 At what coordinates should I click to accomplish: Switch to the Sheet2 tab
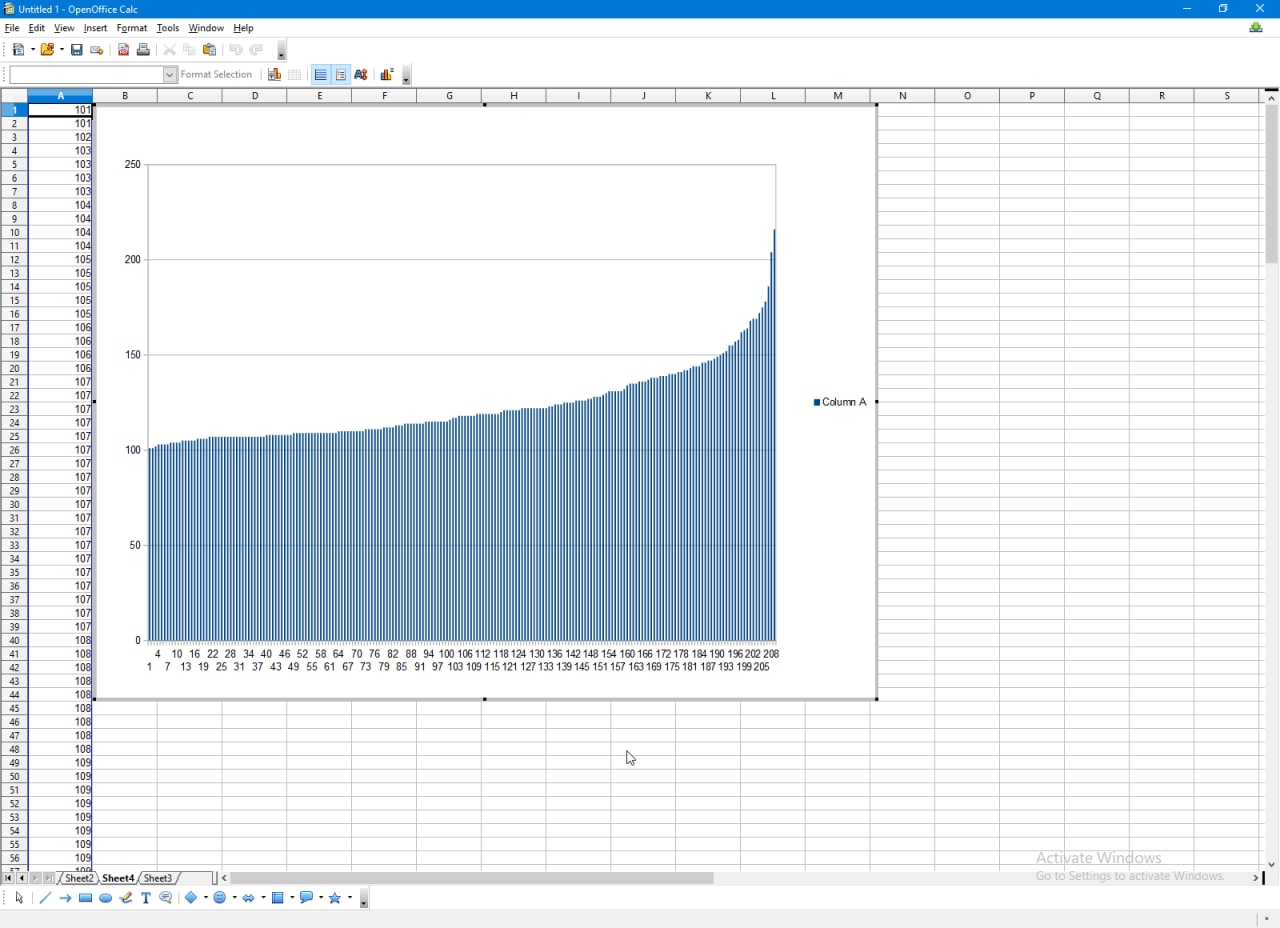click(79, 878)
